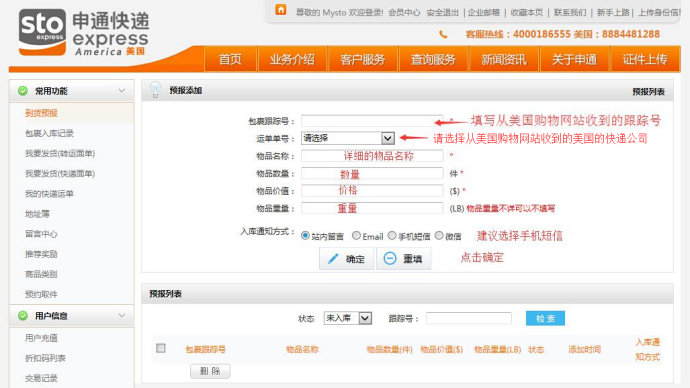The width and height of the screenshot is (690, 388).
Task: Open the 首页 navigation tab
Action: coord(231,59)
